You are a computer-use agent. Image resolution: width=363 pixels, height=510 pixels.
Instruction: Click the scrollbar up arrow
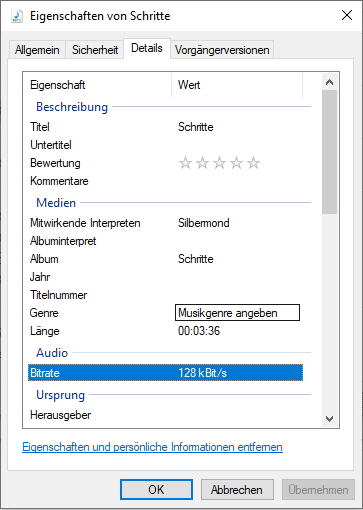(x=329, y=82)
